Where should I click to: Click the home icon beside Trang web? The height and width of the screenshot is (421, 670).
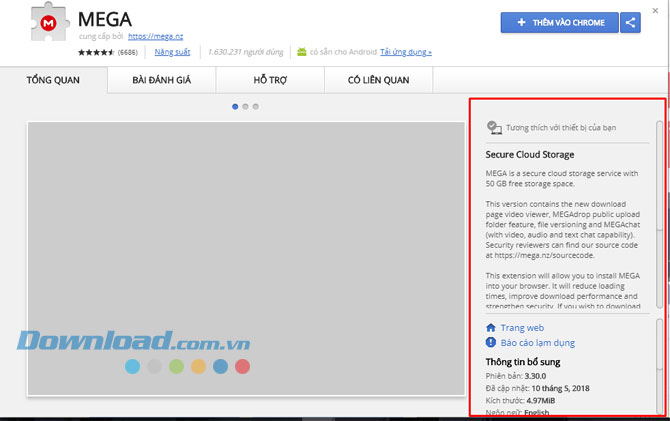tap(491, 327)
